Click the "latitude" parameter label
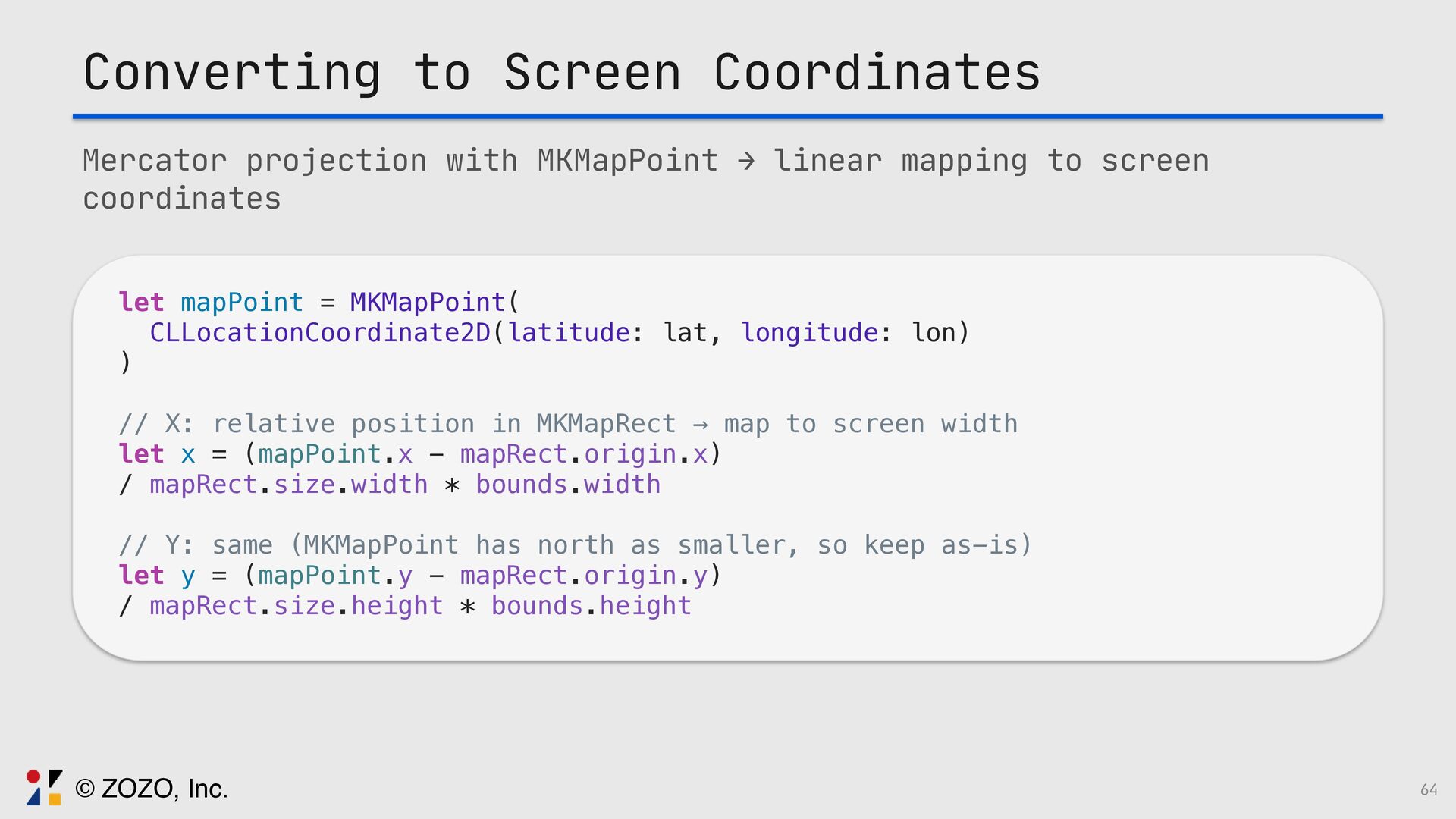 (569, 333)
